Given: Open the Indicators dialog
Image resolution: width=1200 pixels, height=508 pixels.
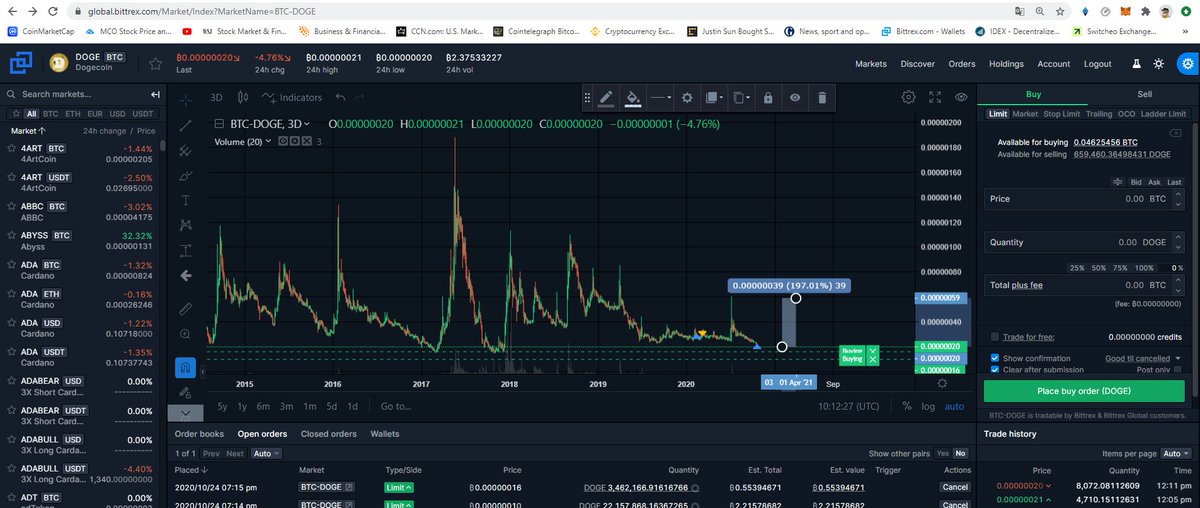Looking at the screenshot, I should point(292,97).
